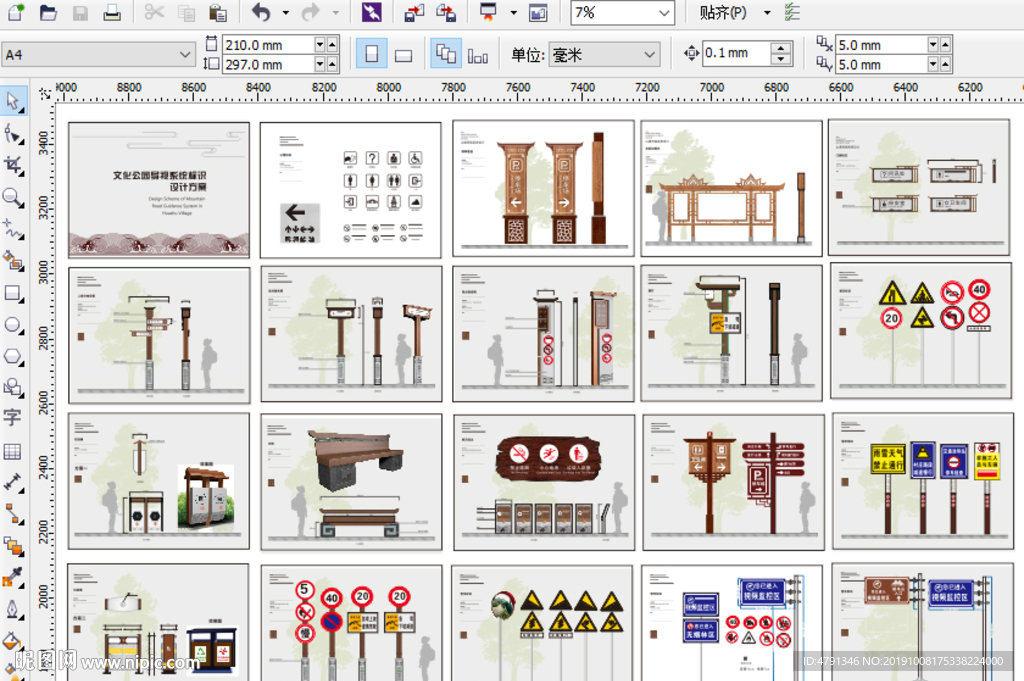Viewport: 1024px width, 681px height.
Task: Click the vertical duplicate distance 5.0 mm field
Action: [882, 65]
